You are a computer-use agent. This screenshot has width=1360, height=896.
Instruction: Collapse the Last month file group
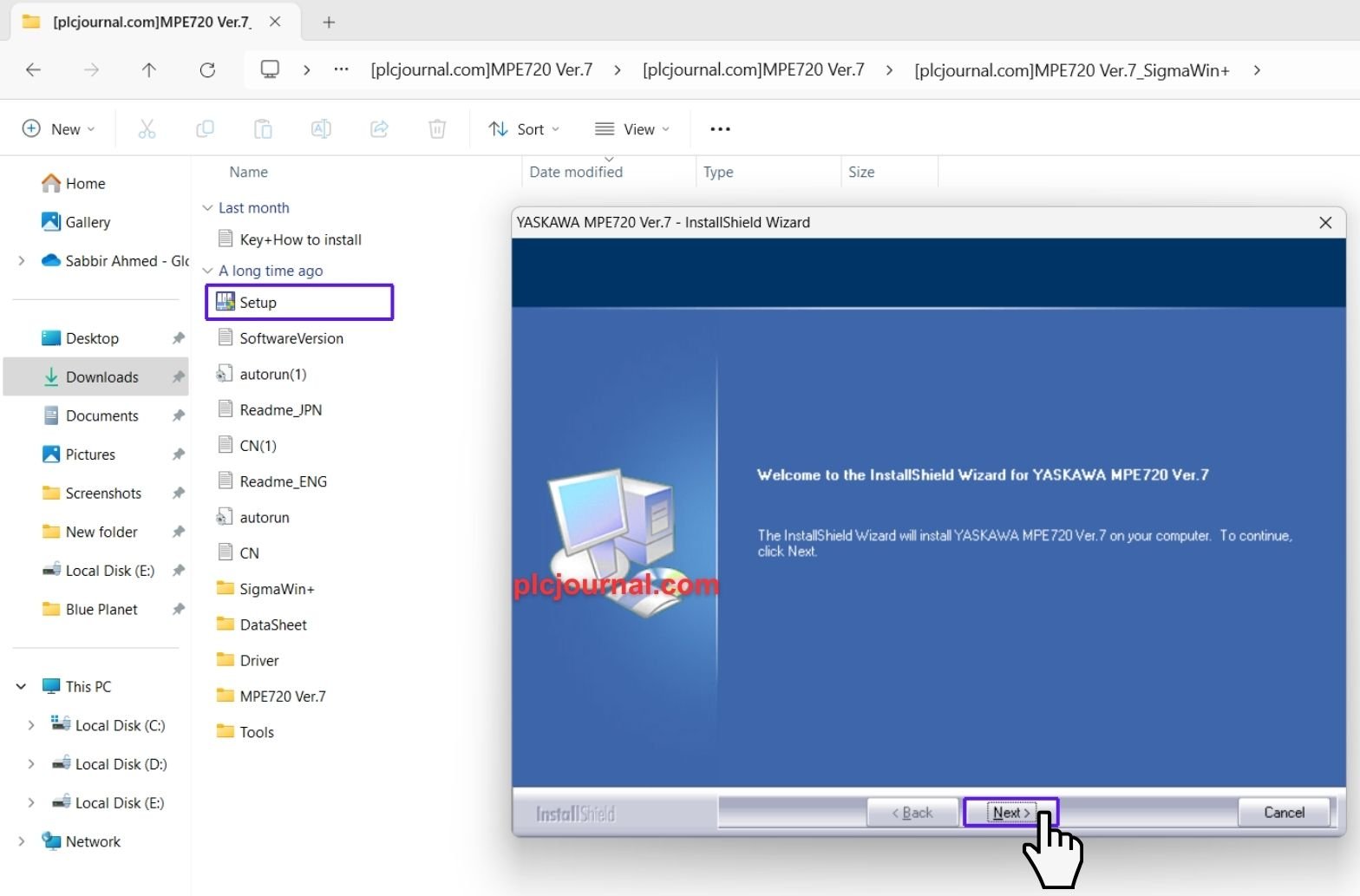pos(207,208)
